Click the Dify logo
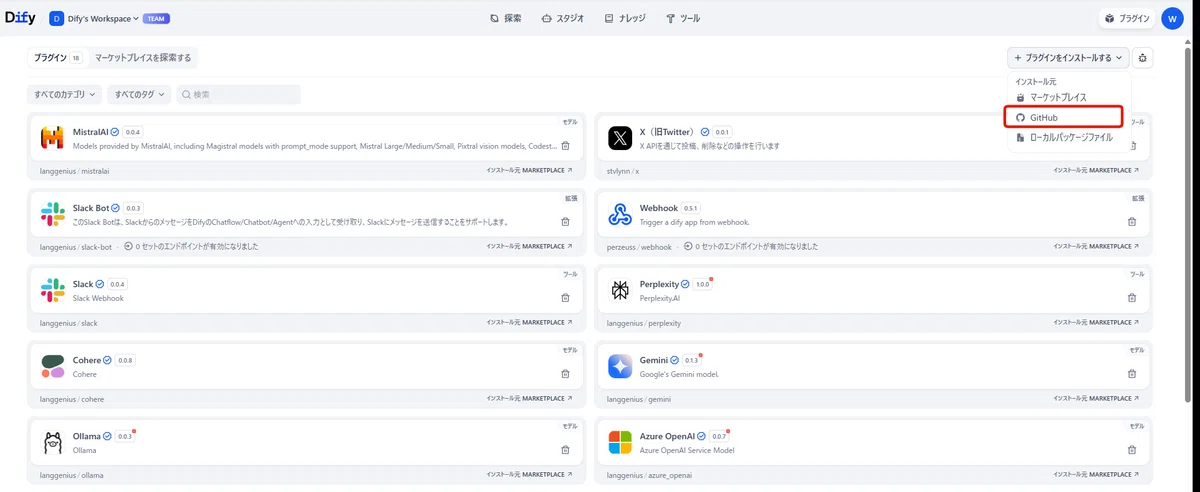 pyautogui.click(x=20, y=18)
